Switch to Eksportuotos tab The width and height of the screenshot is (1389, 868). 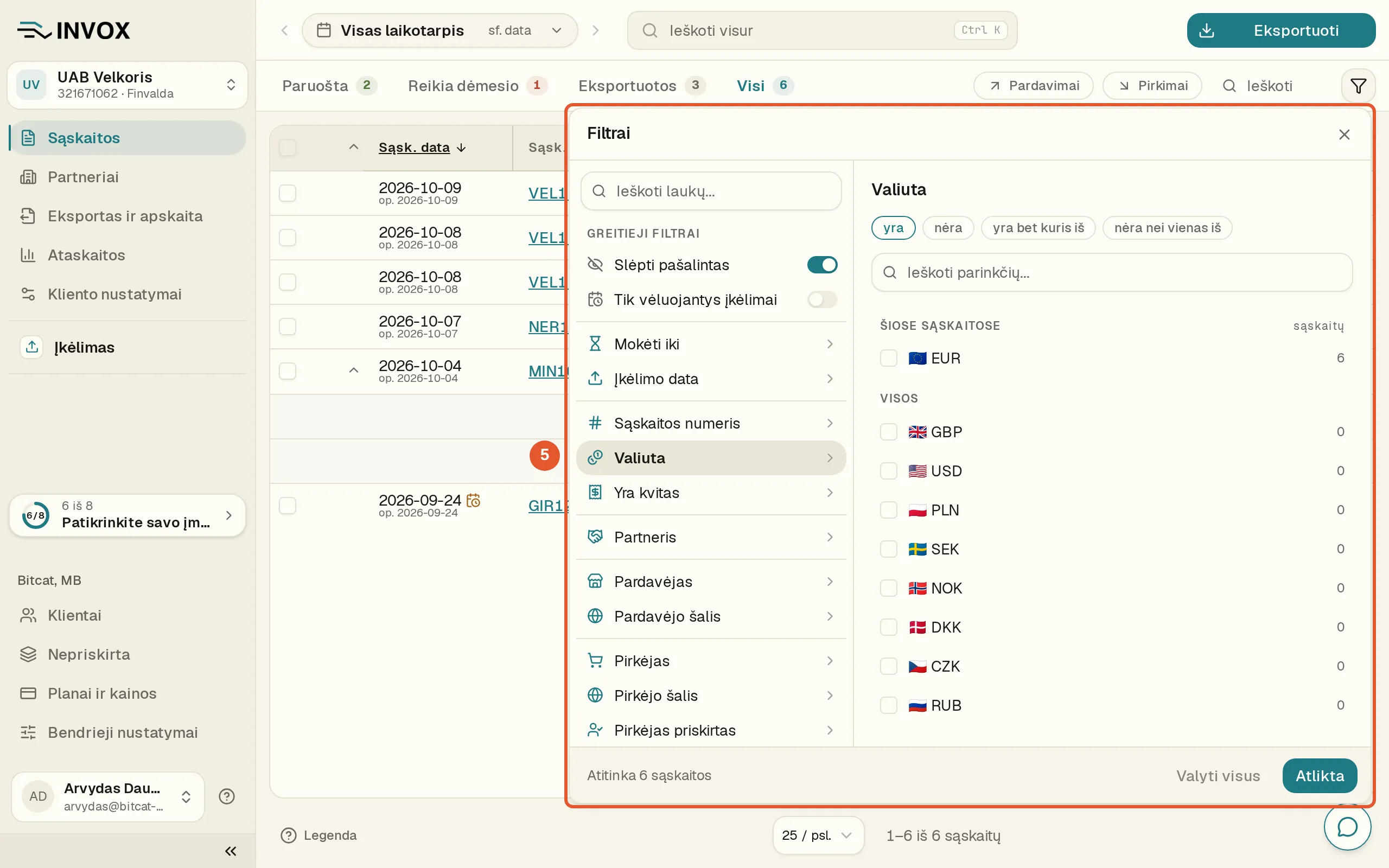point(642,86)
